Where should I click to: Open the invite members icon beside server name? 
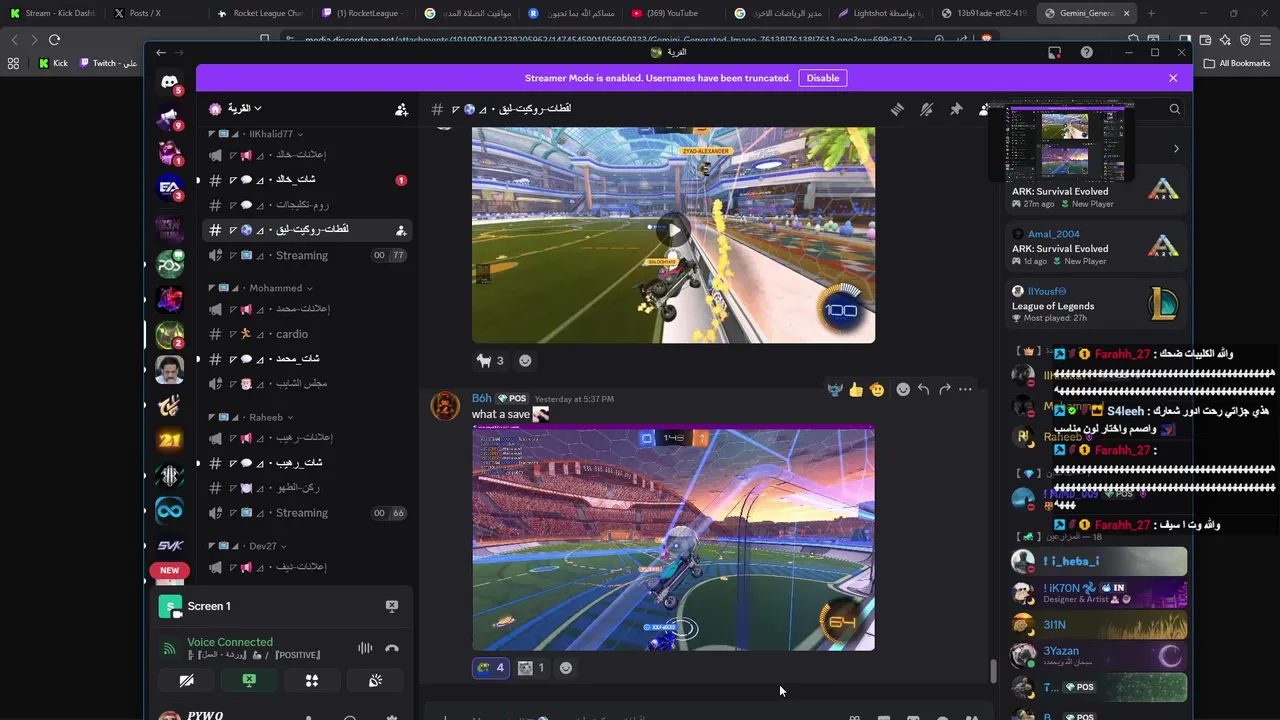coord(401,109)
